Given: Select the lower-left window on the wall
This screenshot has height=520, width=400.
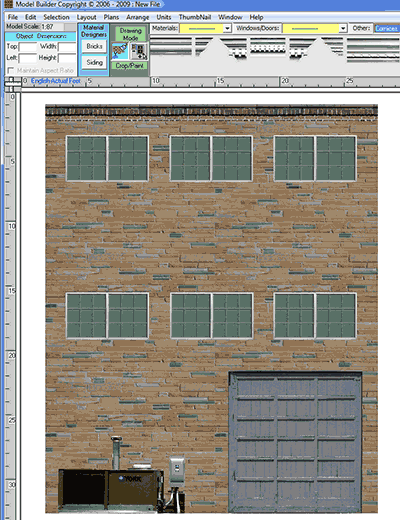Looking at the screenshot, I should tap(107, 316).
